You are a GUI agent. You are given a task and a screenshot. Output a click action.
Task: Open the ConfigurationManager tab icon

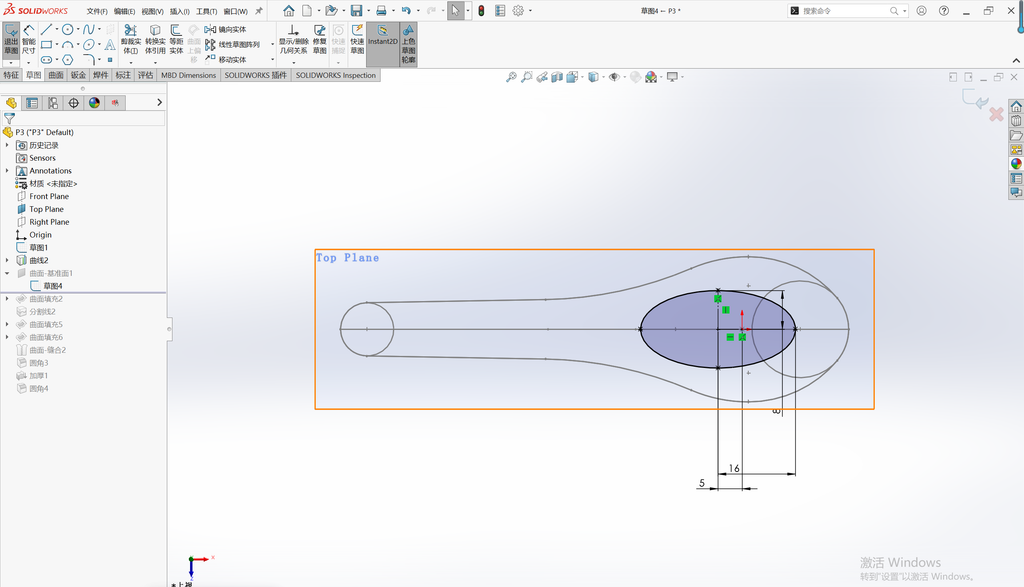point(53,103)
